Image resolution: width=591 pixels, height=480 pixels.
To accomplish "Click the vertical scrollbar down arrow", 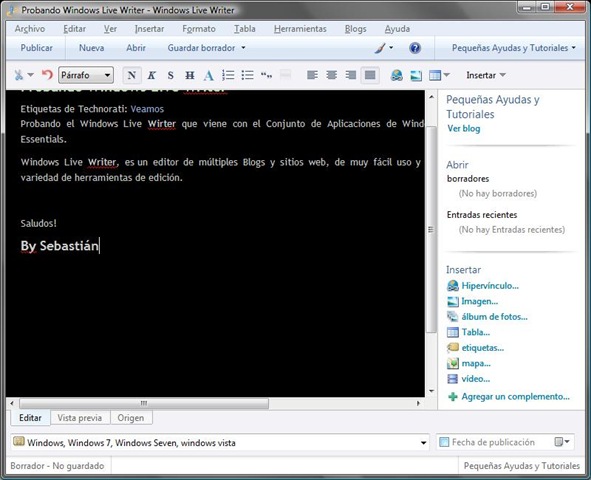I will tap(431, 391).
